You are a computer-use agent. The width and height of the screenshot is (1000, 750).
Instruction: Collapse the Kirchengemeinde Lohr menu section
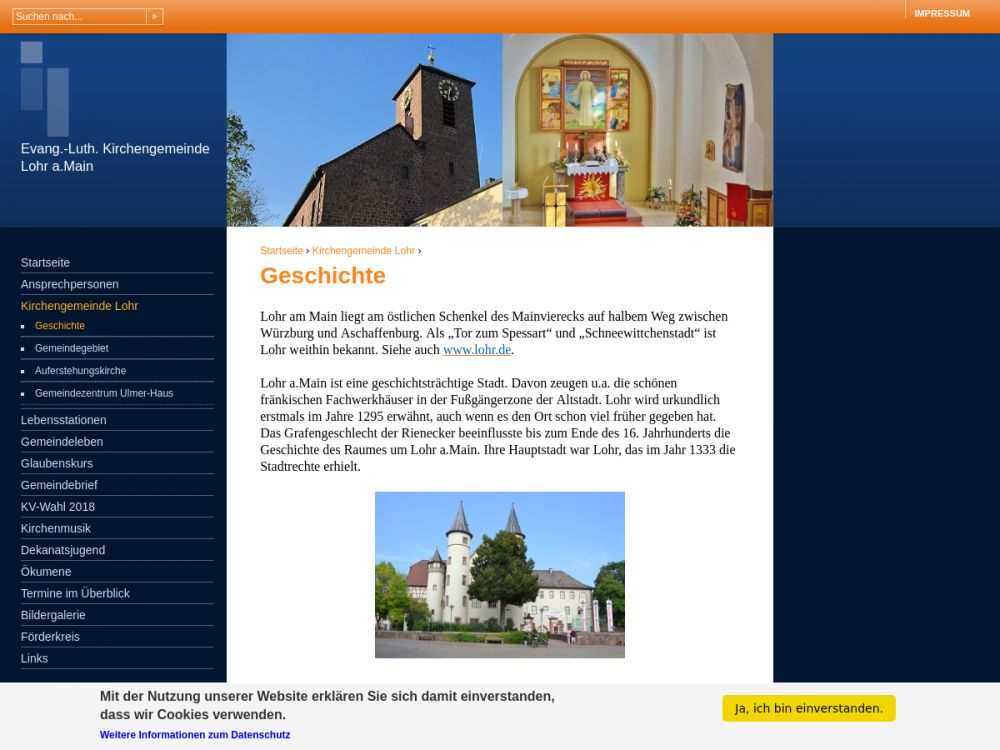click(79, 306)
